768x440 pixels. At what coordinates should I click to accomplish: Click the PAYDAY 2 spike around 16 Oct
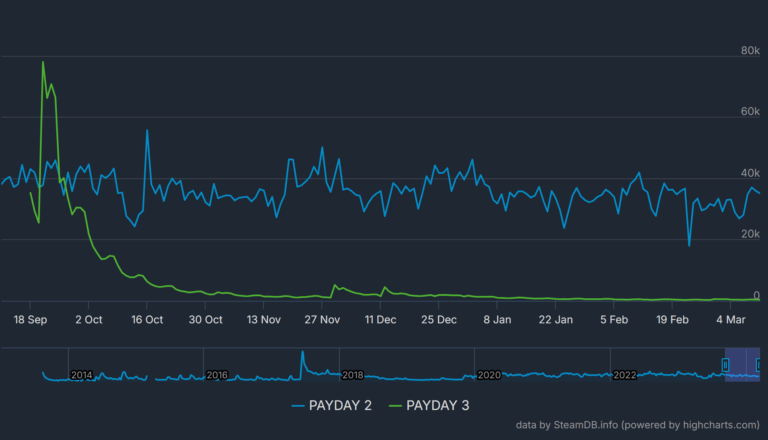click(147, 131)
